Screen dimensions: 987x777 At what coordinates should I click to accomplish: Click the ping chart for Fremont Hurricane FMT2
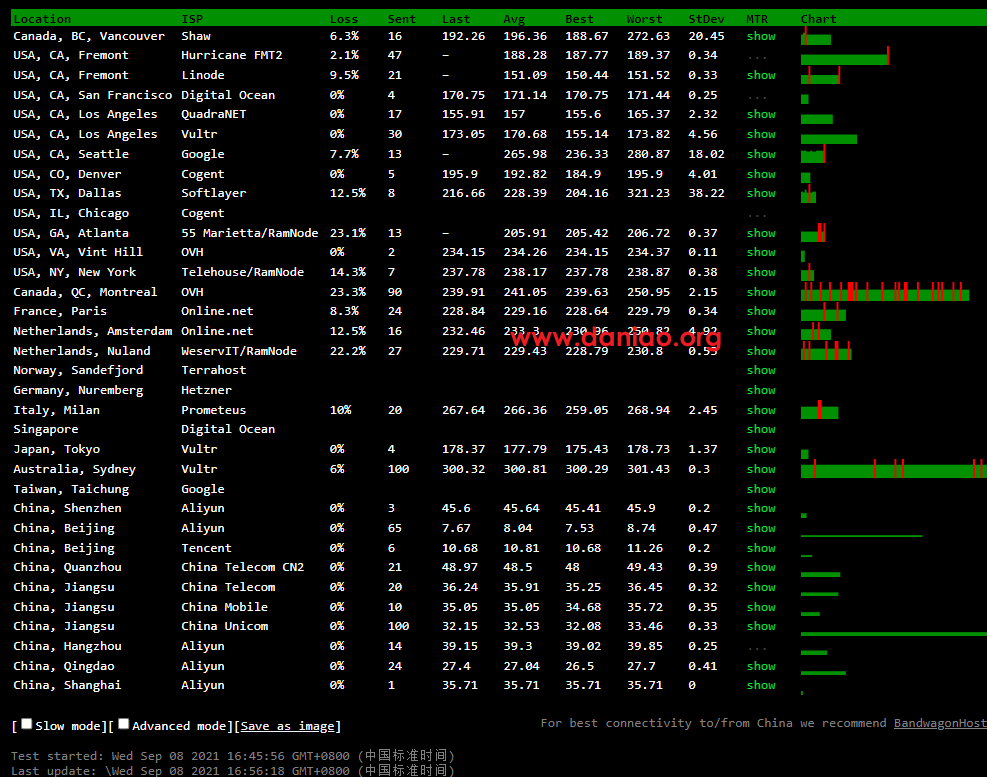(x=845, y=56)
